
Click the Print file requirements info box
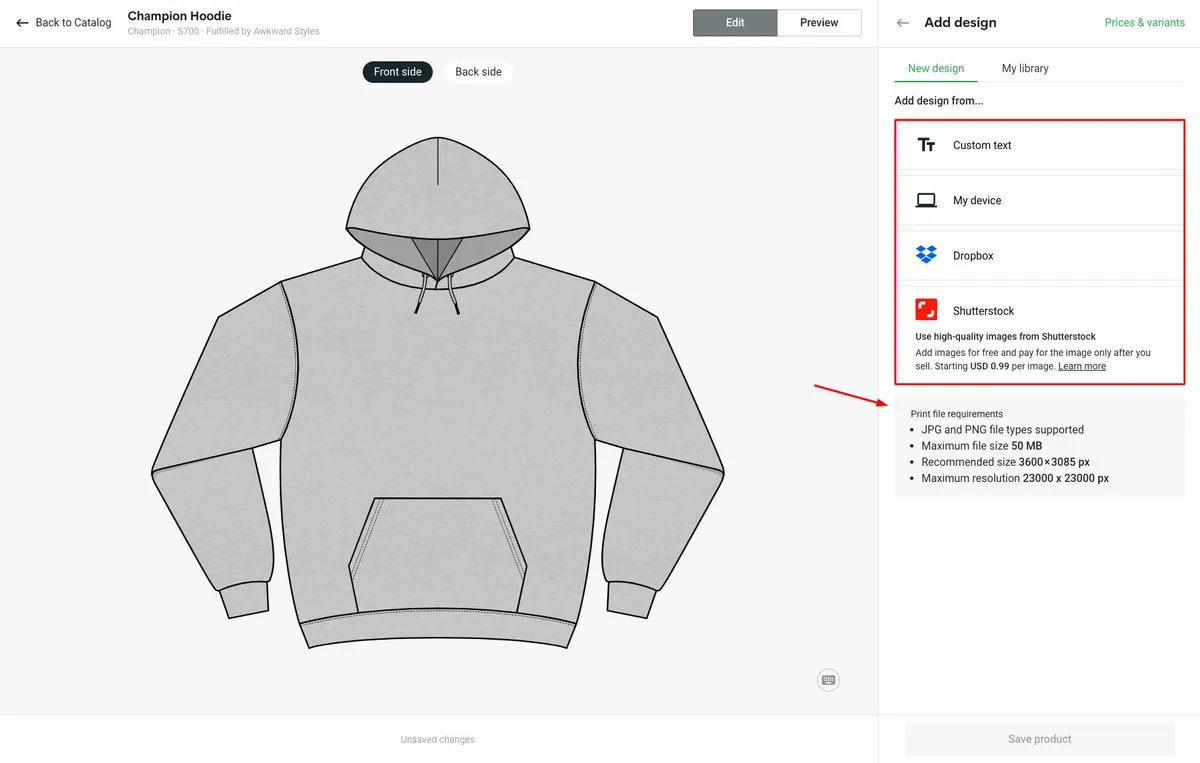[x=1039, y=446]
